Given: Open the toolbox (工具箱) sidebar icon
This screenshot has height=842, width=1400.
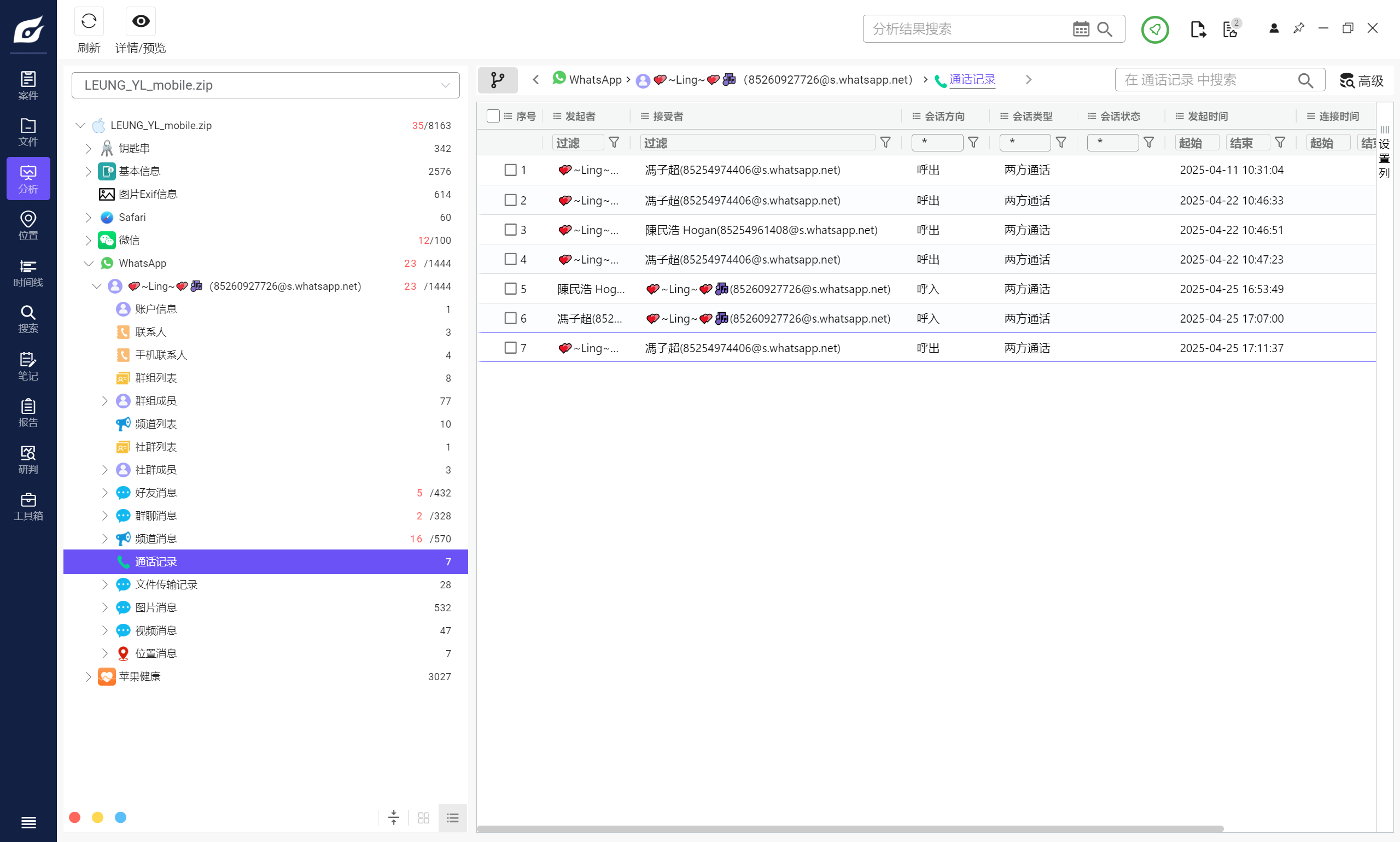Looking at the screenshot, I should pos(28,506).
